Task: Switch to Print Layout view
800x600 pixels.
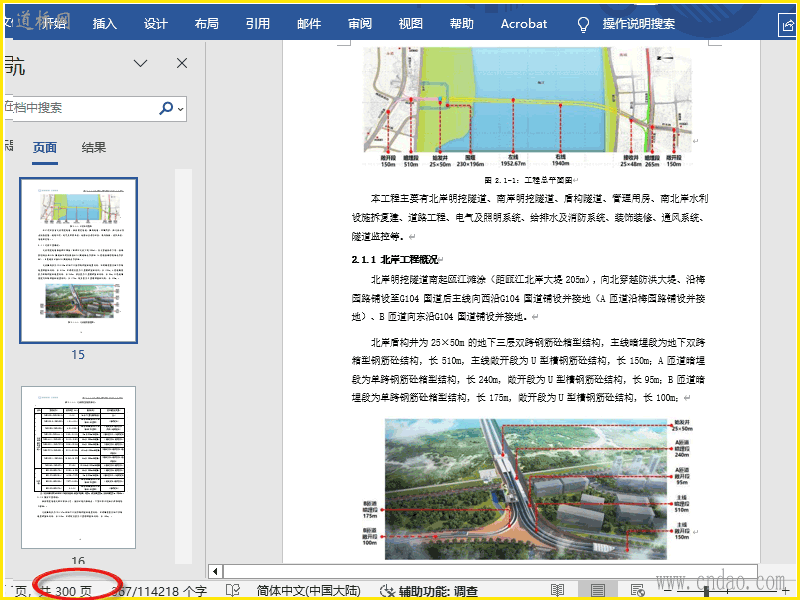Action: [x=597, y=591]
